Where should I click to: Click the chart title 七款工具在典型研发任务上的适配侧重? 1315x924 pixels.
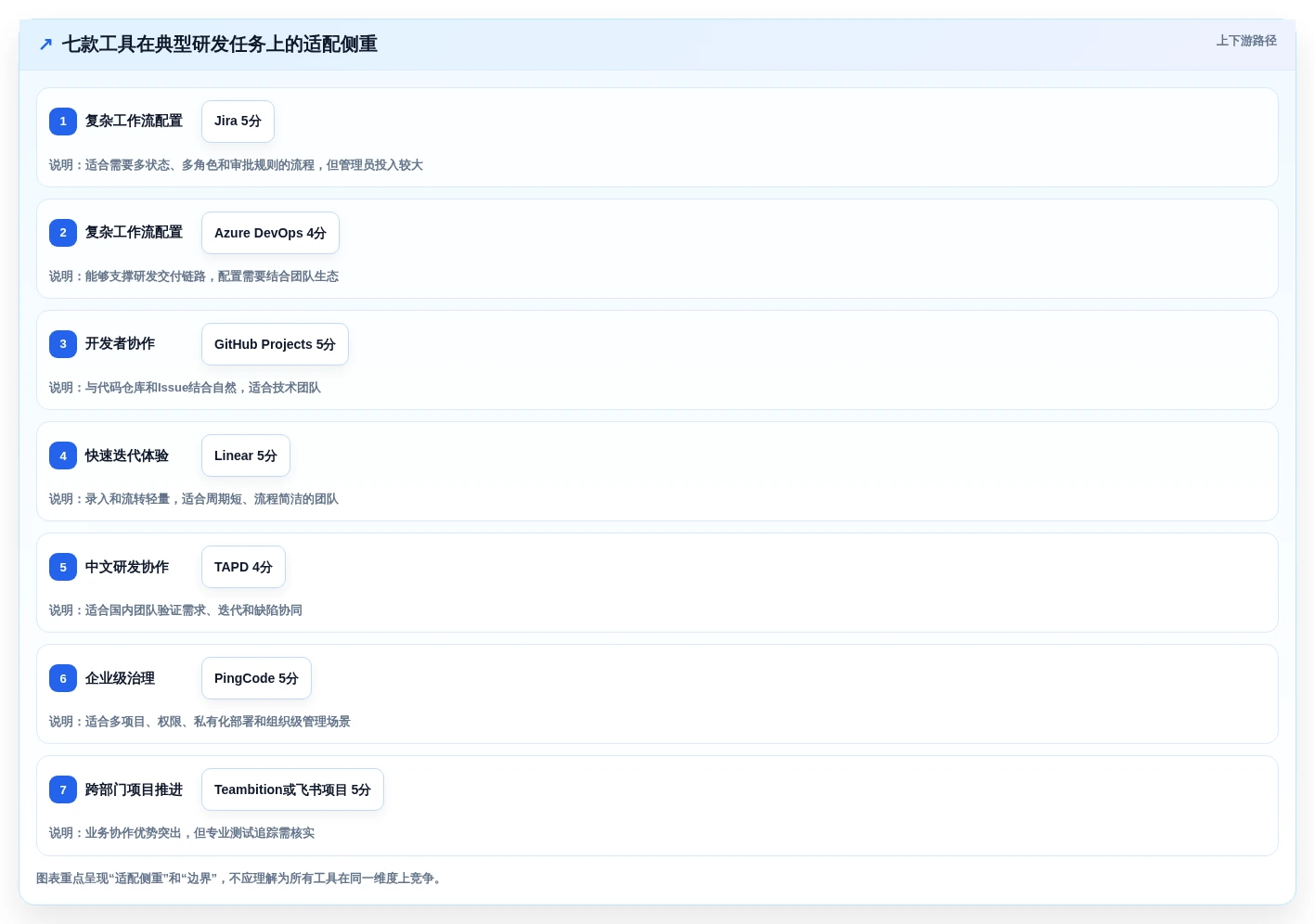click(220, 45)
